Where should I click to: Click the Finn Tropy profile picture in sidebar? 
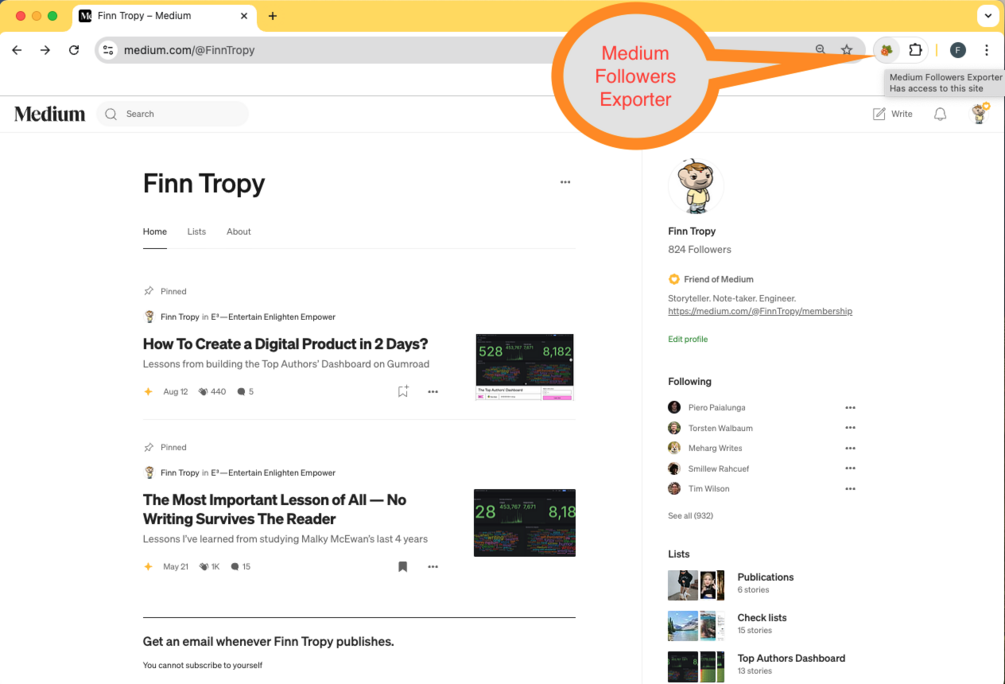tap(695, 186)
